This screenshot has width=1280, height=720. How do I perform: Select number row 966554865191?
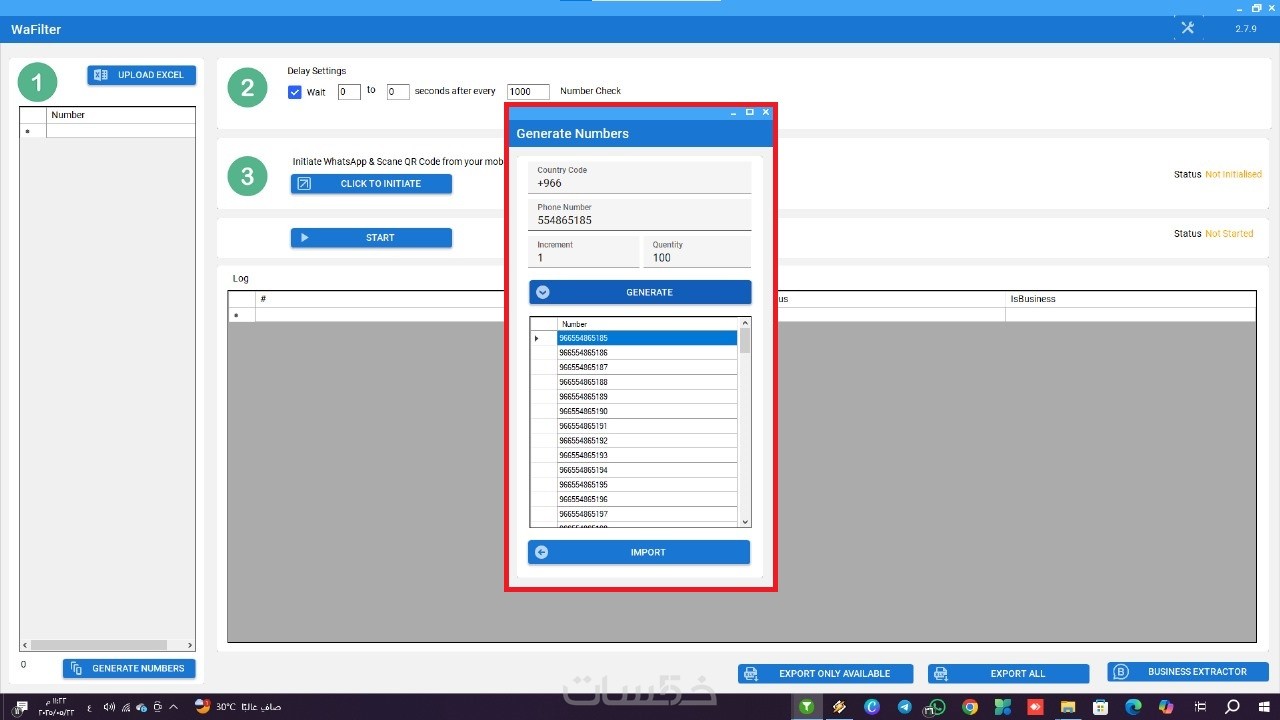pos(647,426)
